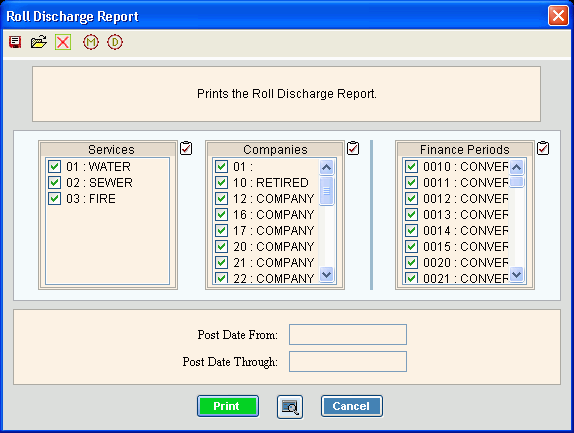Click the Finance Periods scroll down arrow

[517, 274]
